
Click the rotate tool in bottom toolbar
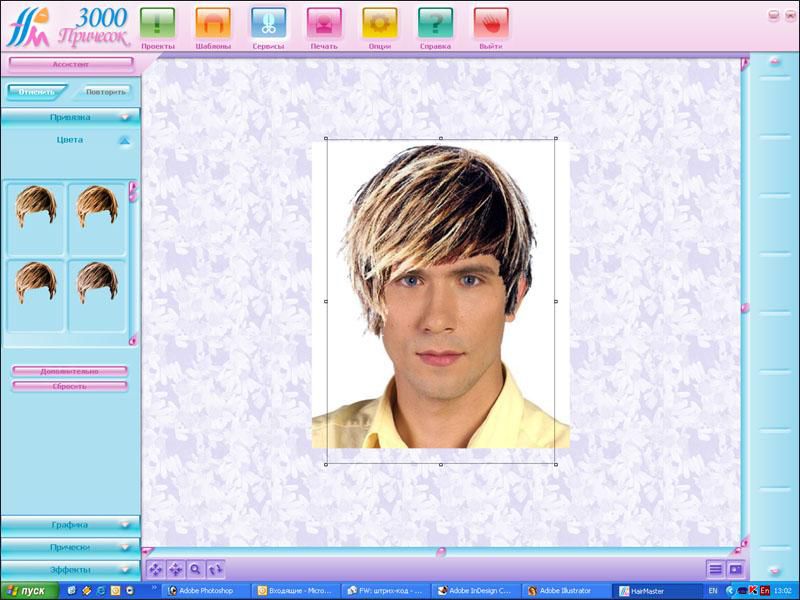[x=216, y=569]
